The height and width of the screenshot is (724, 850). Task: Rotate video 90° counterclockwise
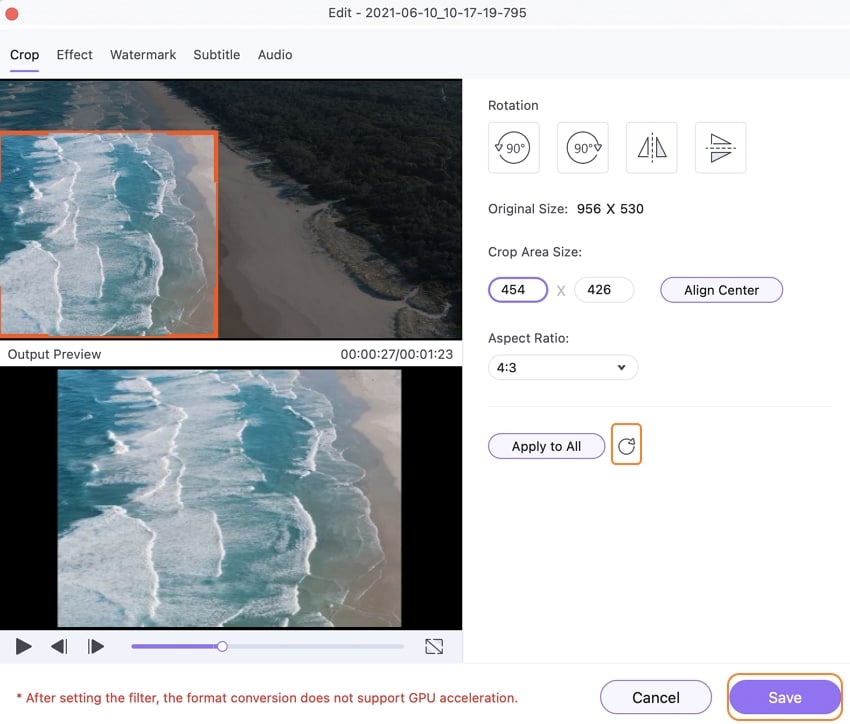[513, 147]
